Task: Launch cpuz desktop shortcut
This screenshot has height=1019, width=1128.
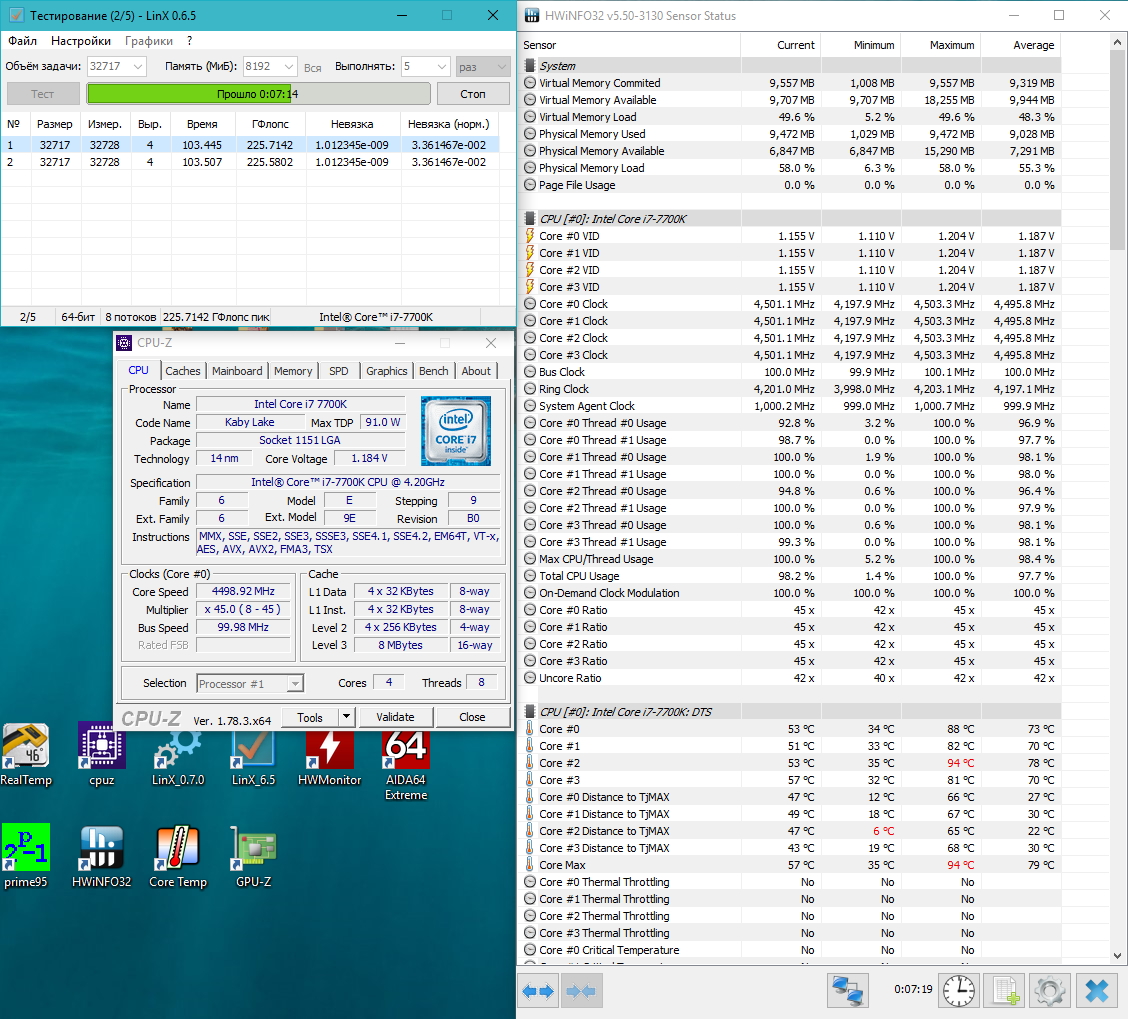Action: 101,754
